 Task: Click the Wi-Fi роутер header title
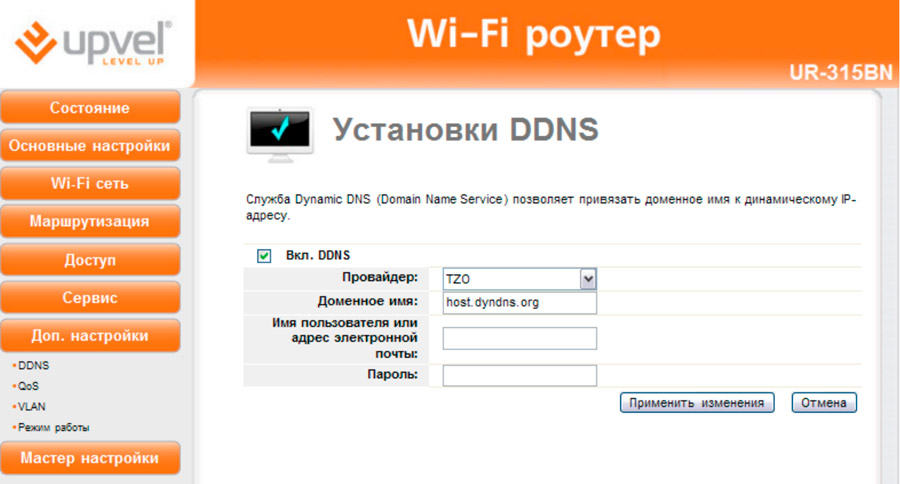click(x=534, y=34)
